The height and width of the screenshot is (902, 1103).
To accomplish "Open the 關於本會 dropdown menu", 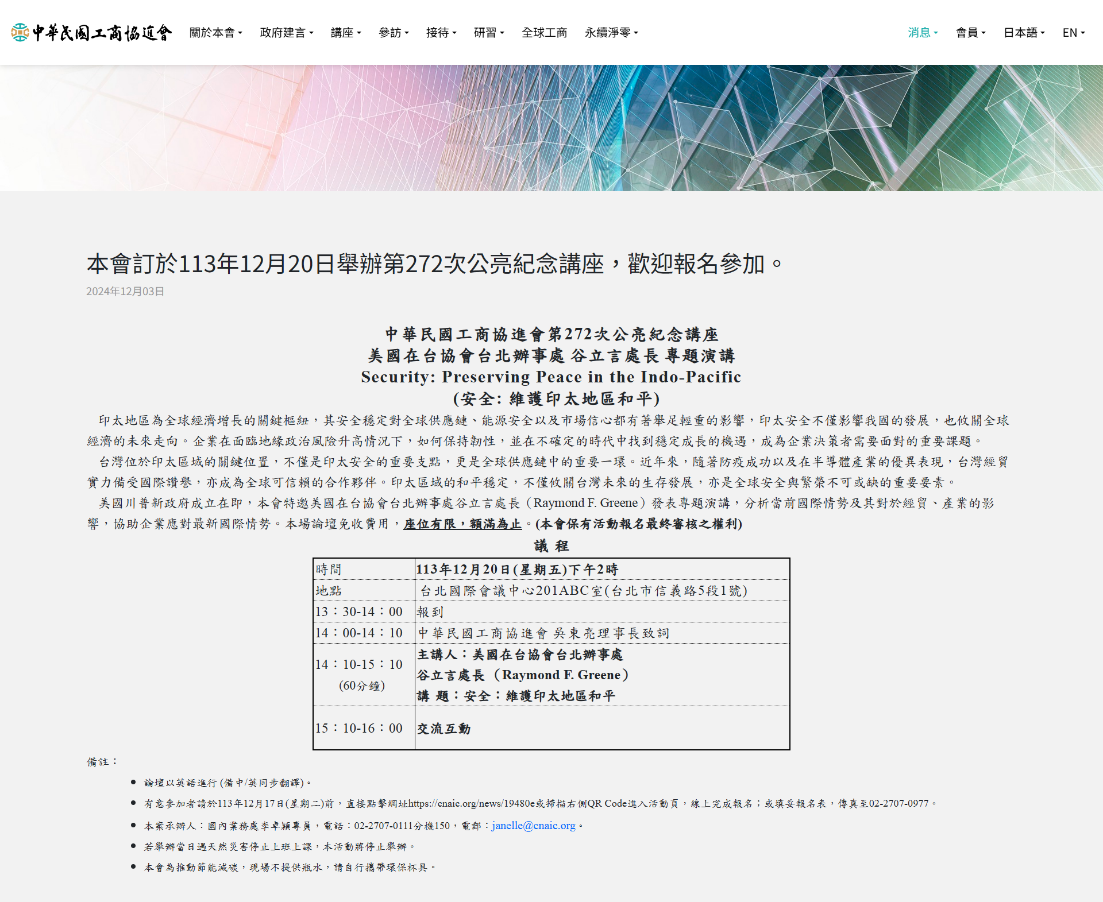I will pos(216,32).
